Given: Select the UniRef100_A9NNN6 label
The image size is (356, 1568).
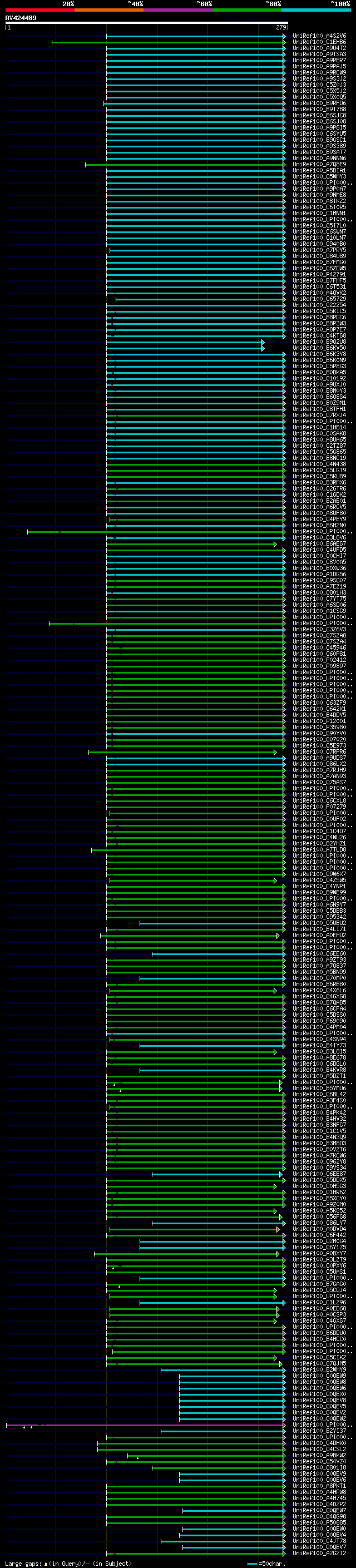Looking at the screenshot, I should coord(319,159).
